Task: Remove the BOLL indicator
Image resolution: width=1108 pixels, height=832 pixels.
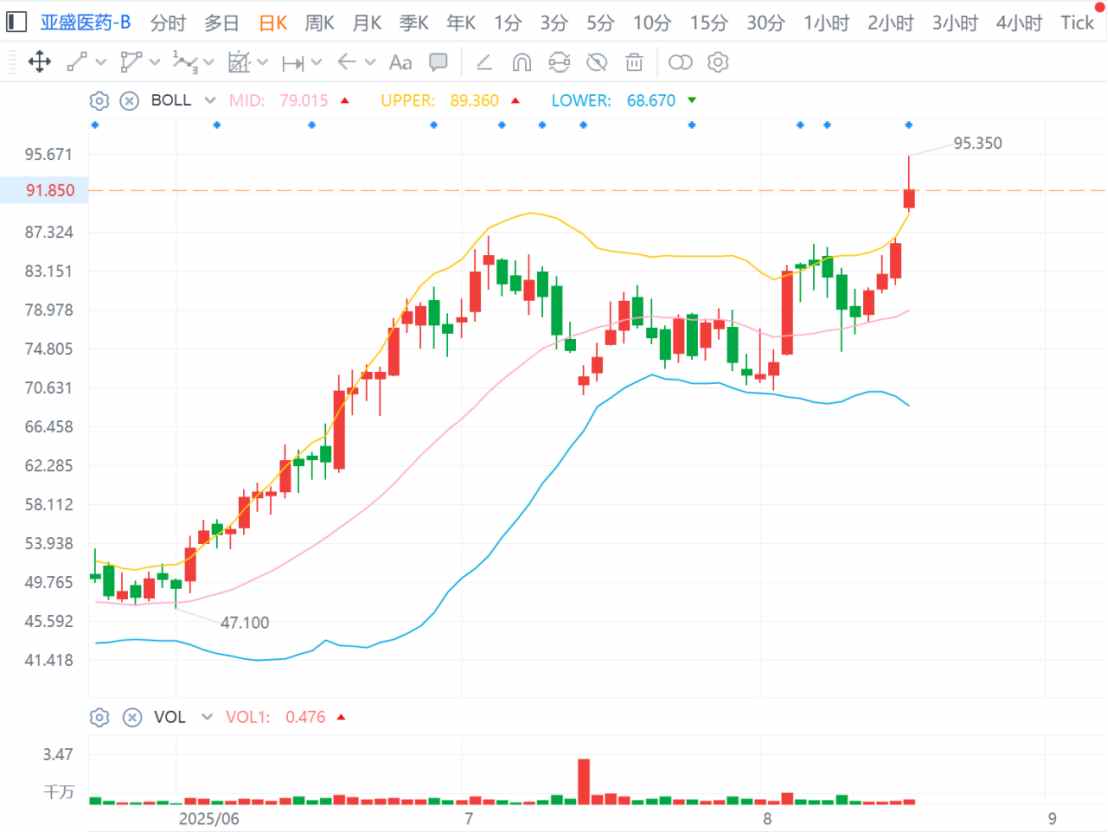Action: (x=129, y=100)
